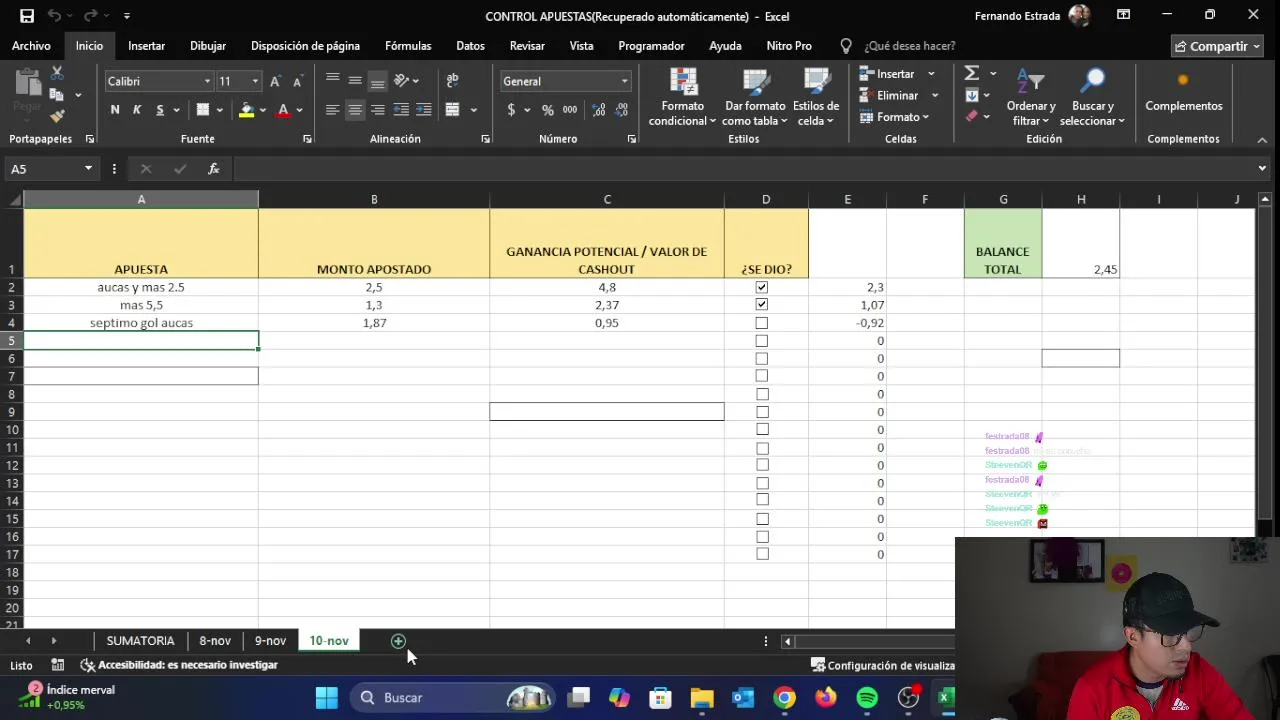Screen dimensions: 1280x720
Task: Click the ¿Qué desea hacer? search field
Action: [909, 46]
